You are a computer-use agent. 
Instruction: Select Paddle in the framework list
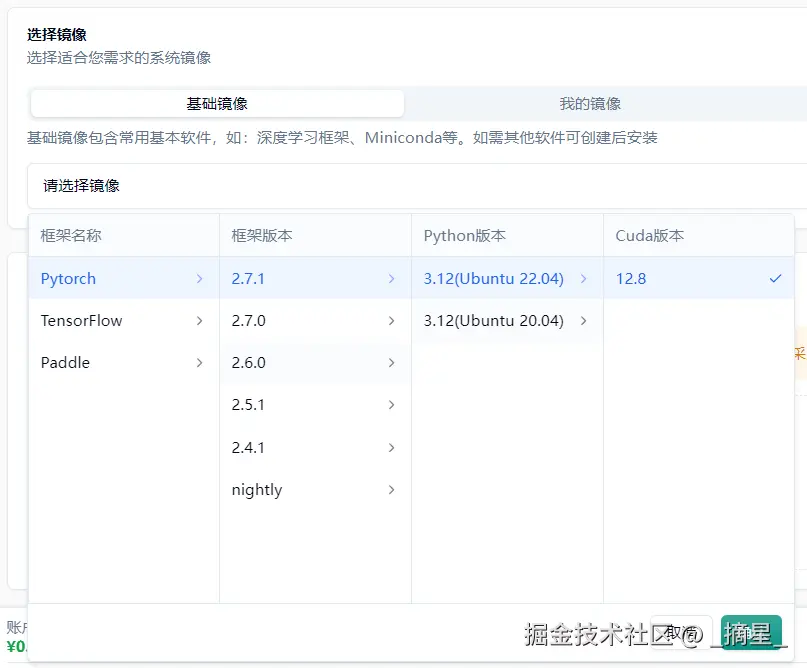(66, 363)
